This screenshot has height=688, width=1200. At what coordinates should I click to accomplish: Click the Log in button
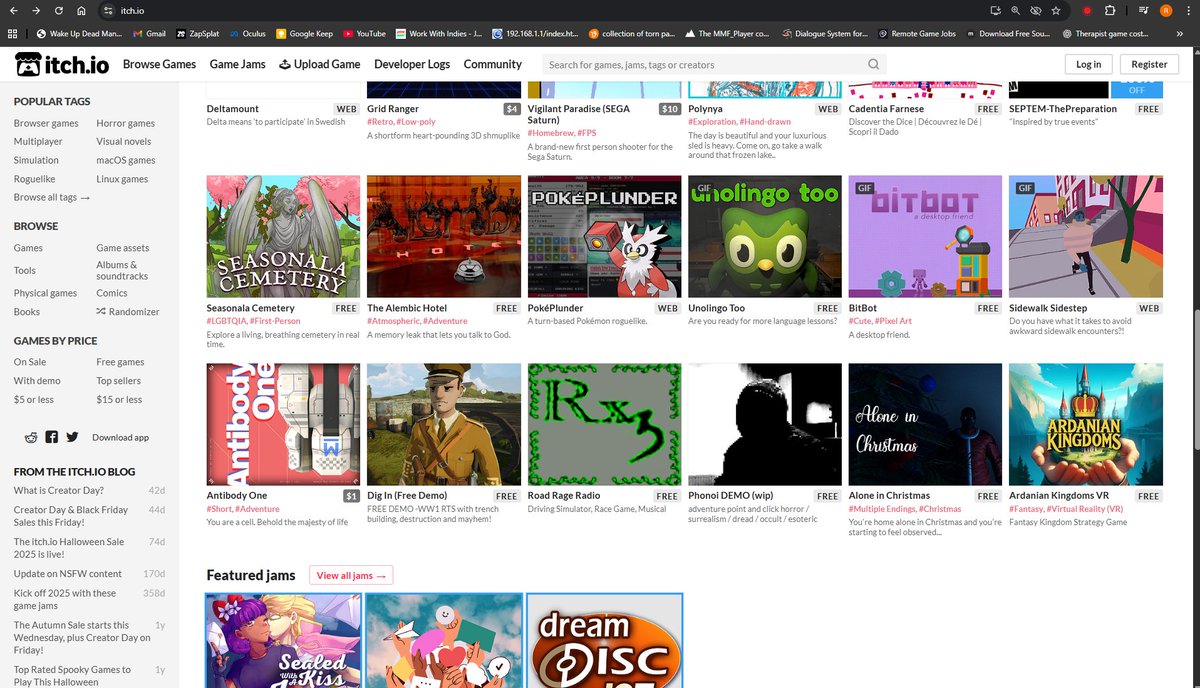pos(1089,64)
